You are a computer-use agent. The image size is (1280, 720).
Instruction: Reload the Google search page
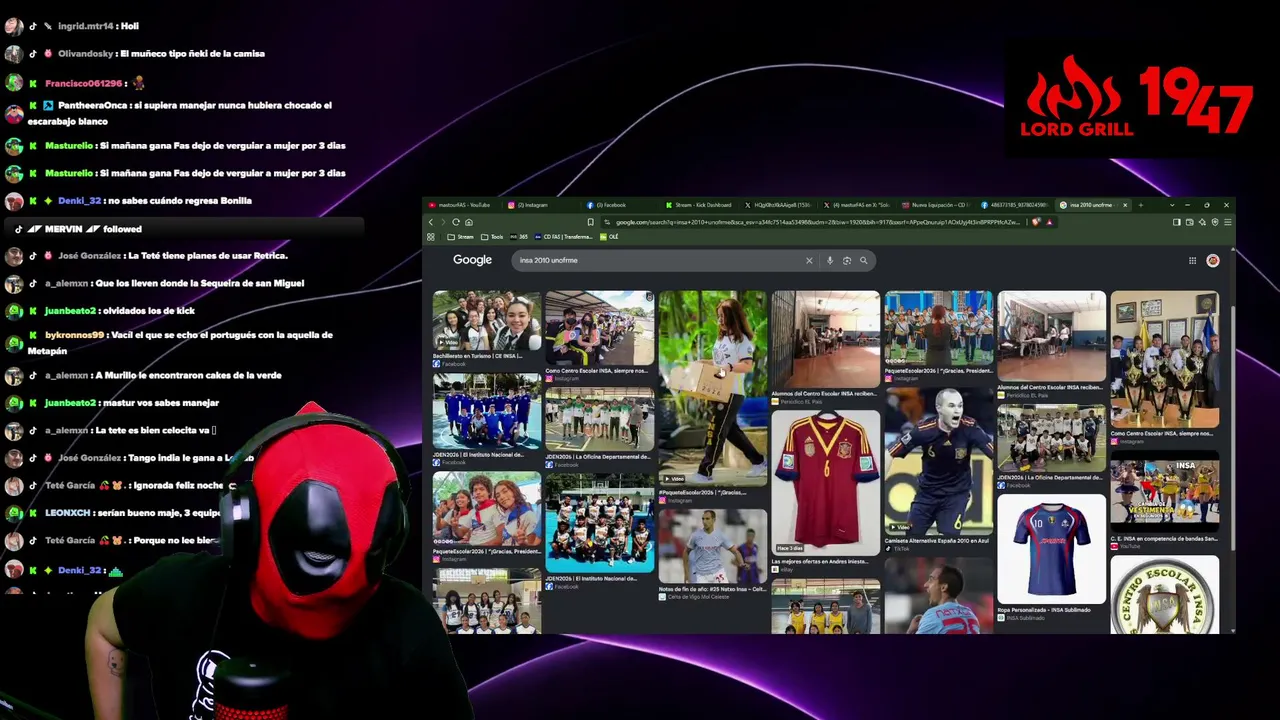(x=456, y=222)
